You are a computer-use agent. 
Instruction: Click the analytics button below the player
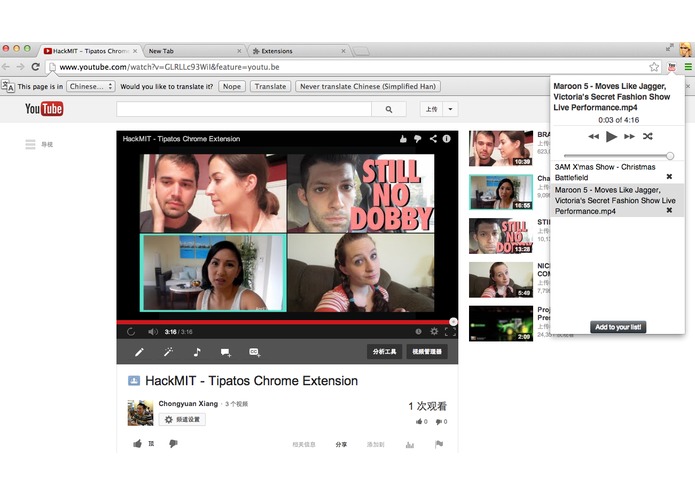384,352
